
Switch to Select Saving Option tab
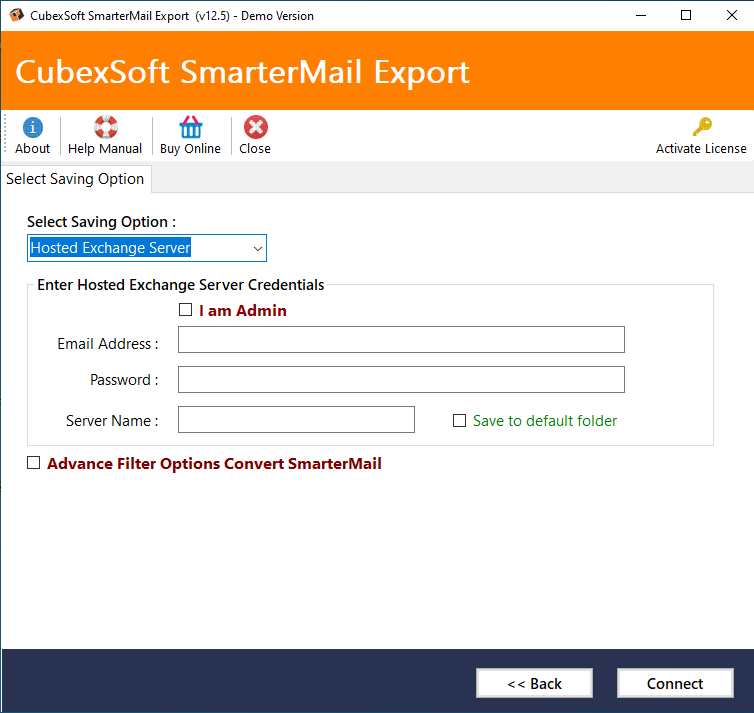[x=75, y=179]
